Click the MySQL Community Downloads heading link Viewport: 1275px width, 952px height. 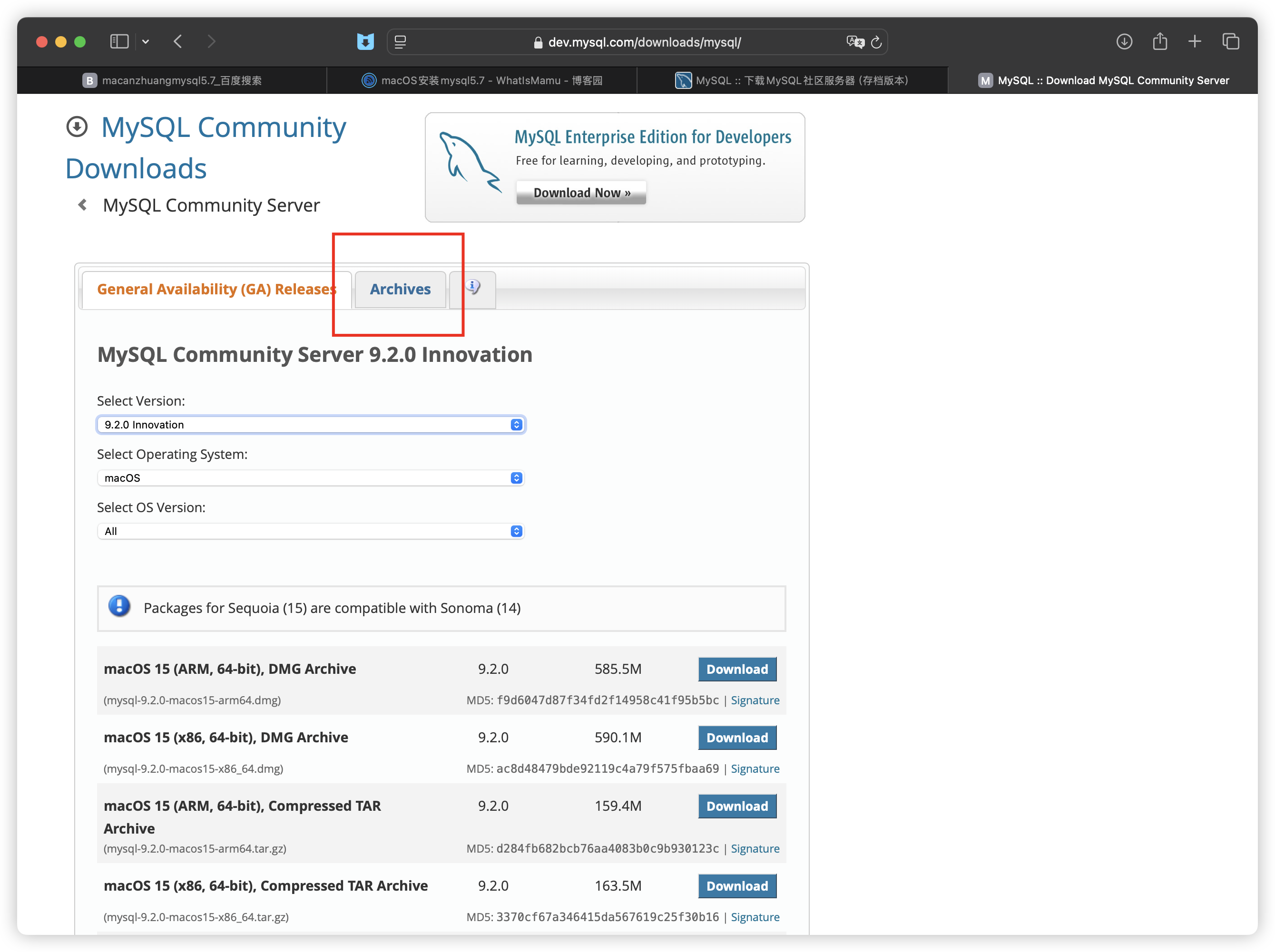pos(206,147)
